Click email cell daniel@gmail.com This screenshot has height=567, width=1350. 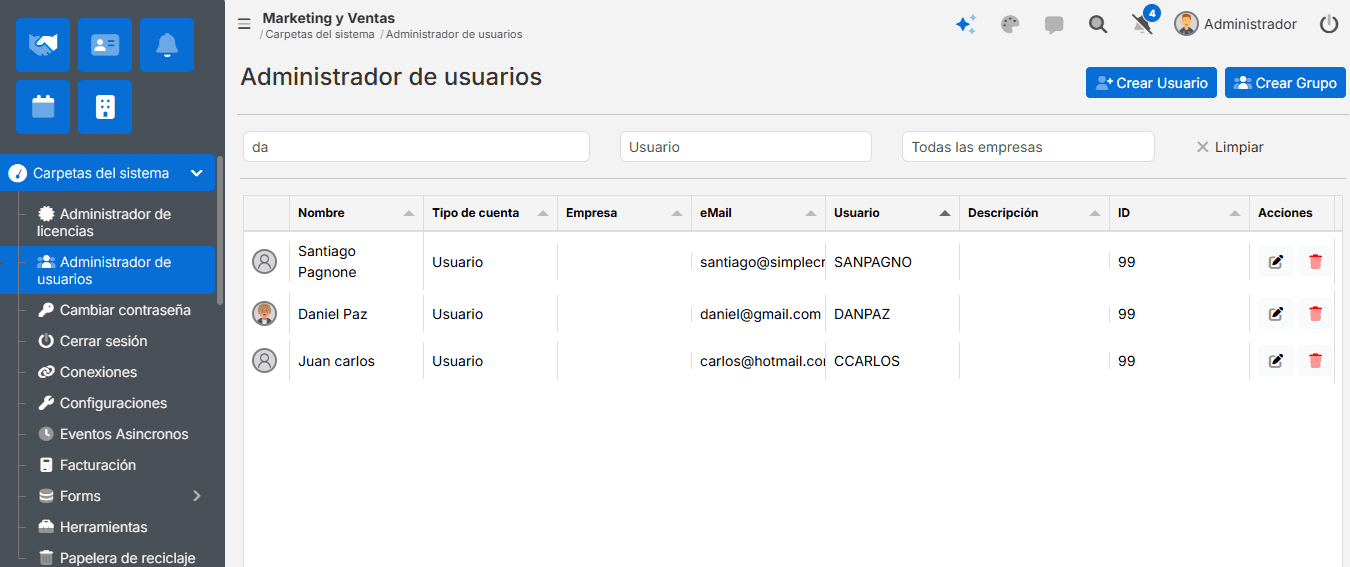[x=758, y=314]
